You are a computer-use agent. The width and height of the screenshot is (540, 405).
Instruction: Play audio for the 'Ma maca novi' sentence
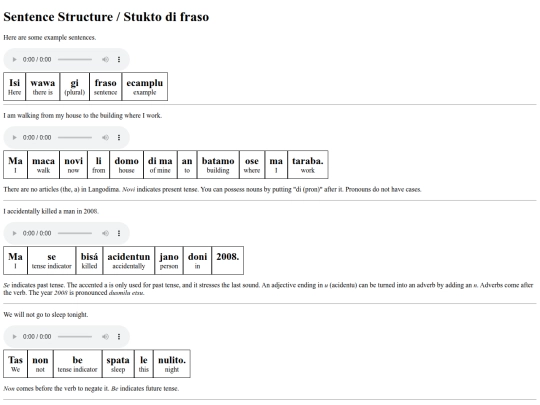[14, 137]
